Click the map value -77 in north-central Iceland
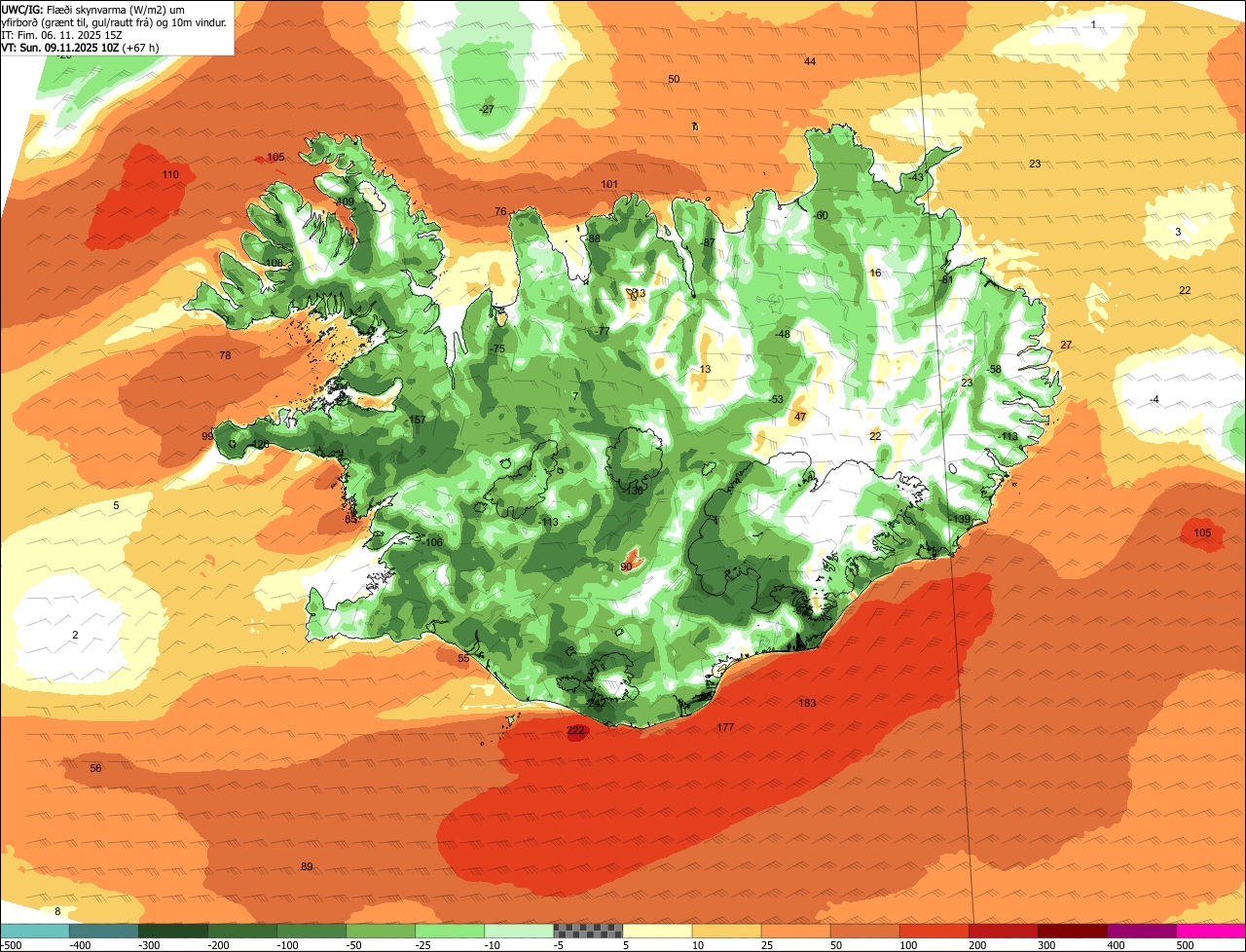 click(602, 331)
